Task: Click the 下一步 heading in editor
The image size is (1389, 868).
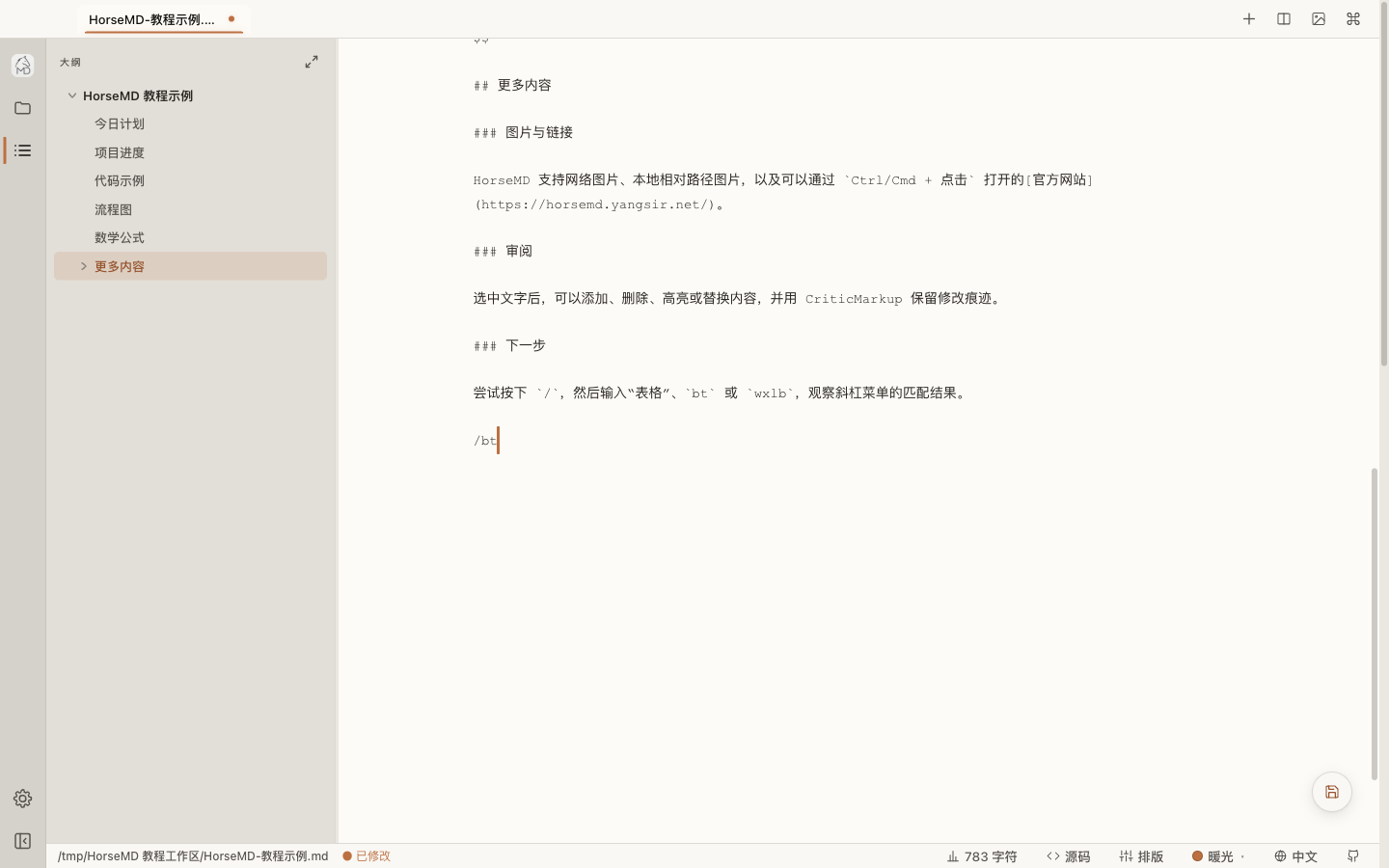Action: coord(509,345)
